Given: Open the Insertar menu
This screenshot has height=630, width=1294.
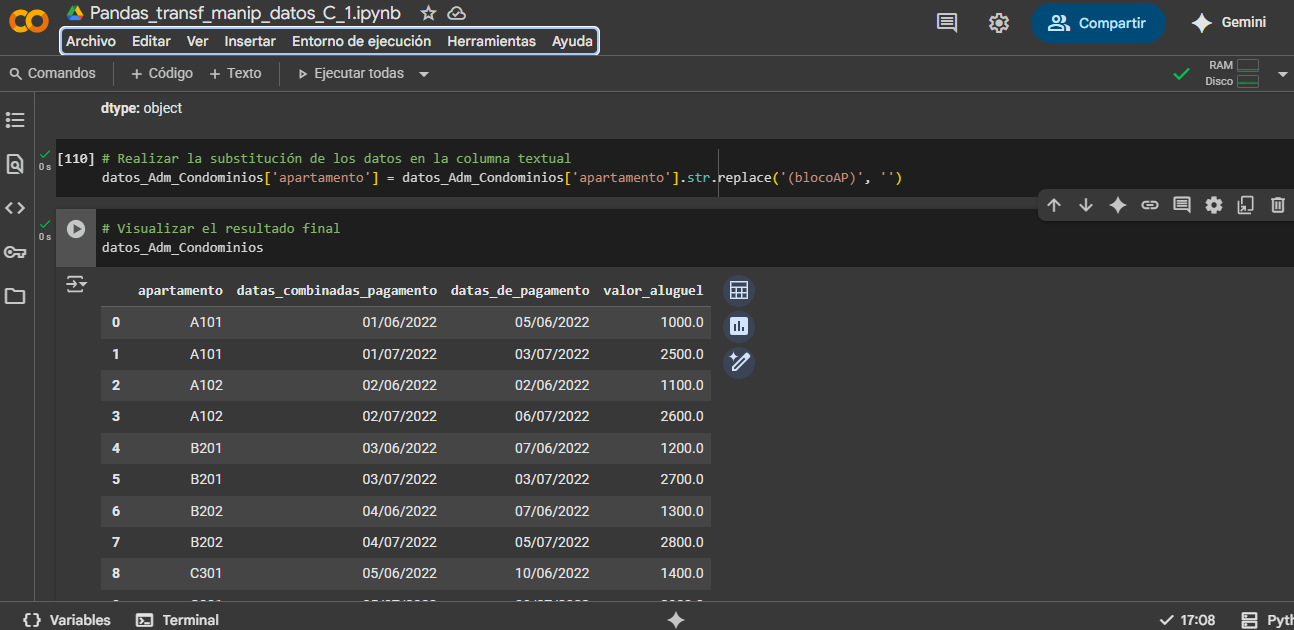Looking at the screenshot, I should click(x=250, y=41).
